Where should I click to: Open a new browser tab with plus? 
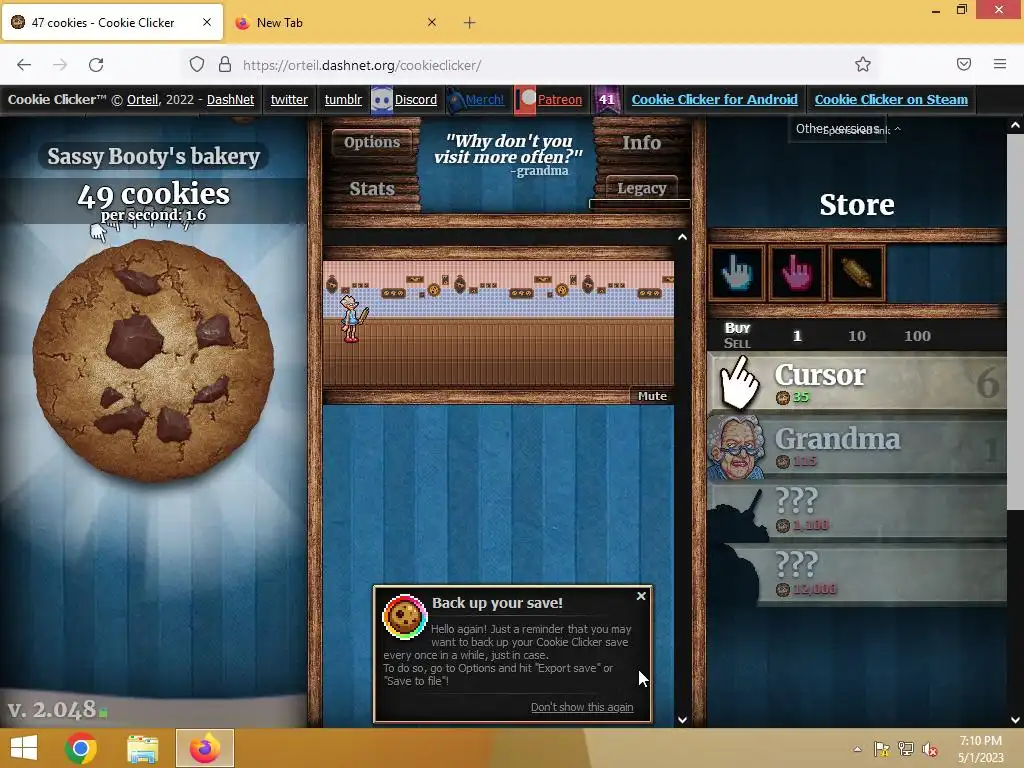(x=470, y=23)
